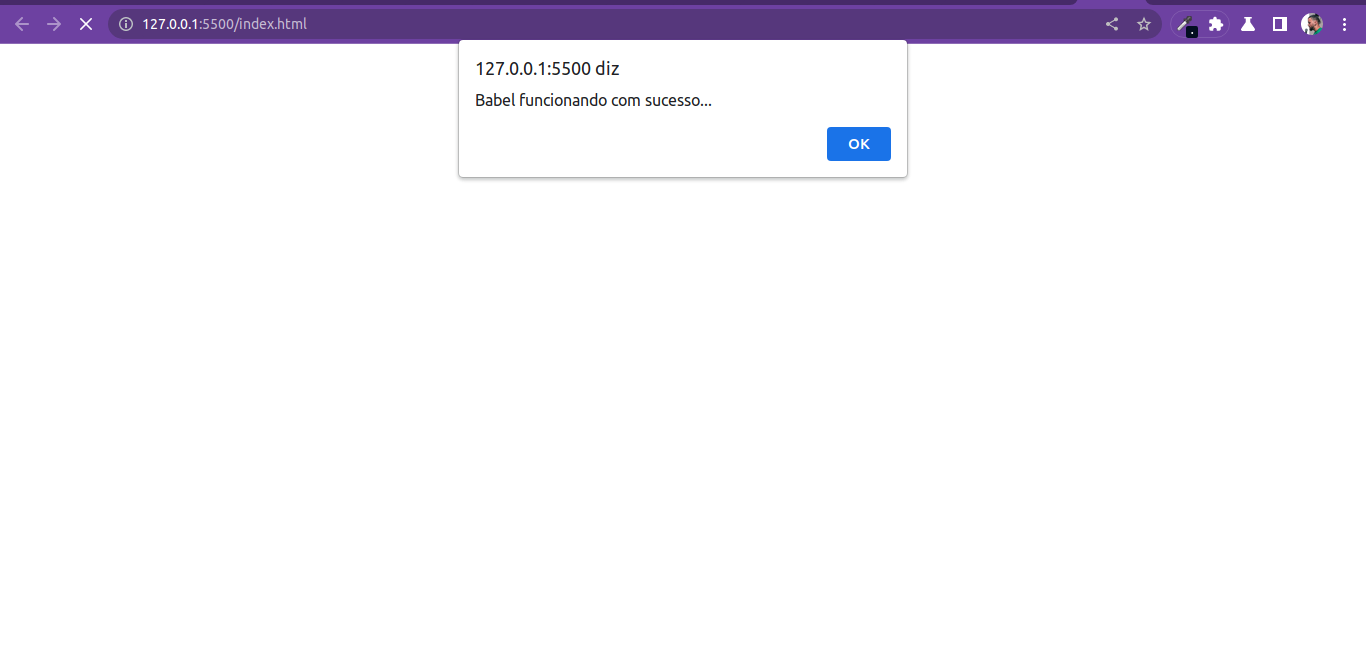Share this page icon
The width and height of the screenshot is (1366, 664).
1112,24
